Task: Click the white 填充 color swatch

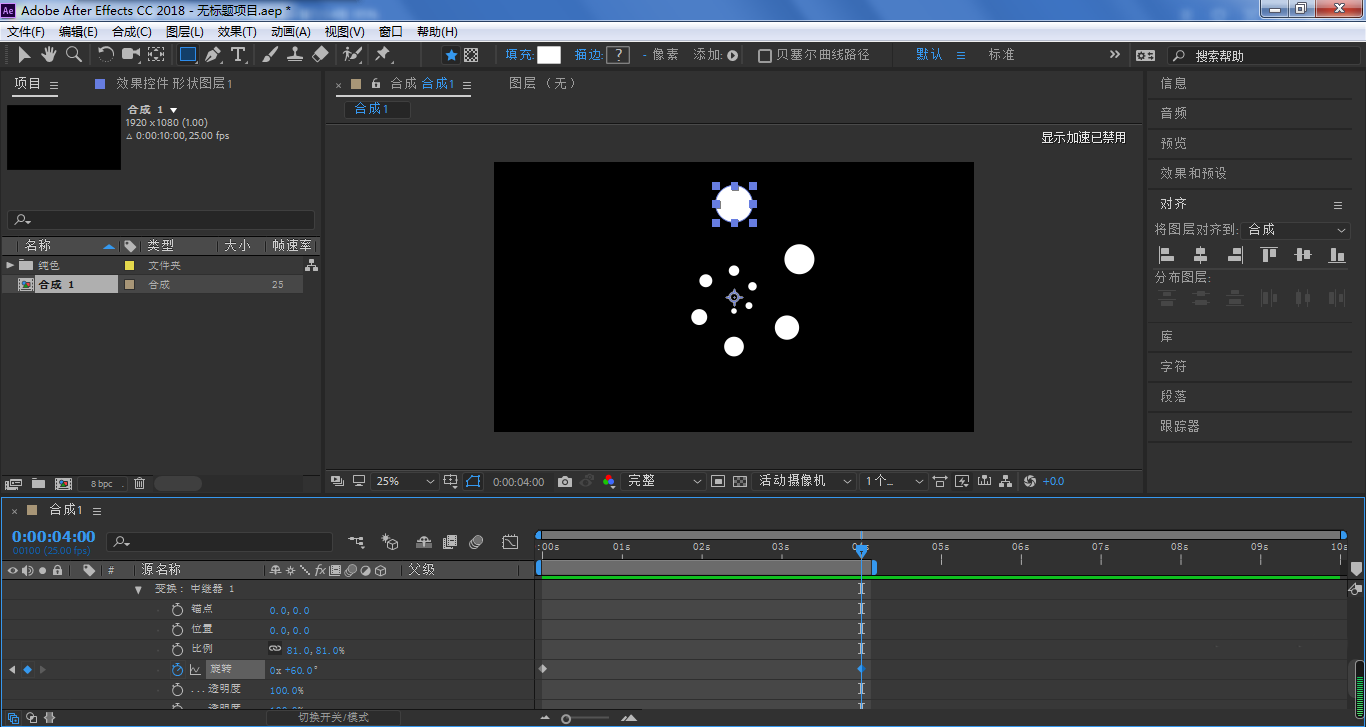Action: 549,55
